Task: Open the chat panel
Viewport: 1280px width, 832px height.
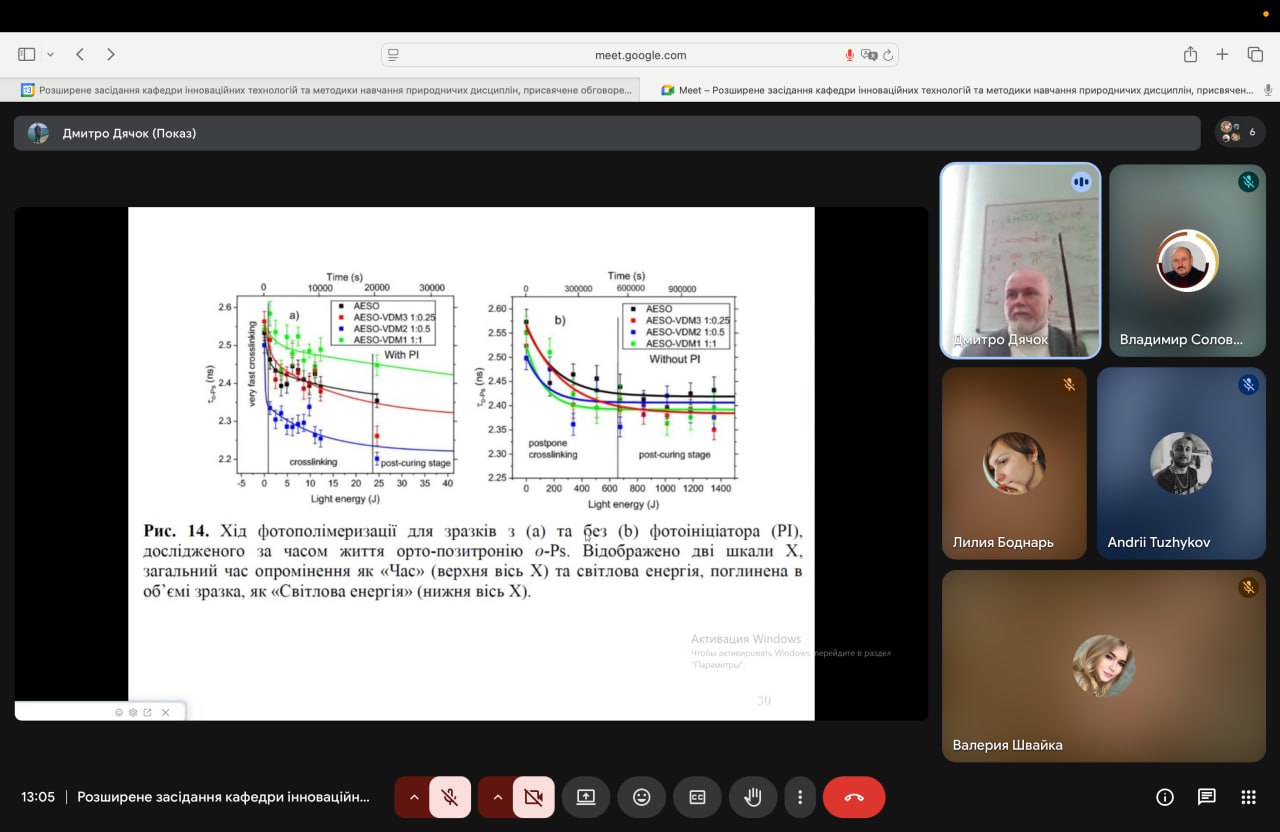Action: (x=1206, y=797)
